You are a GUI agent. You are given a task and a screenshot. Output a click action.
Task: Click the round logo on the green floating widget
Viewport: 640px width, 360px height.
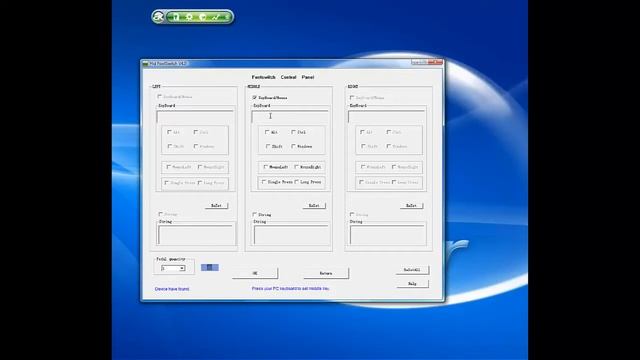158,17
